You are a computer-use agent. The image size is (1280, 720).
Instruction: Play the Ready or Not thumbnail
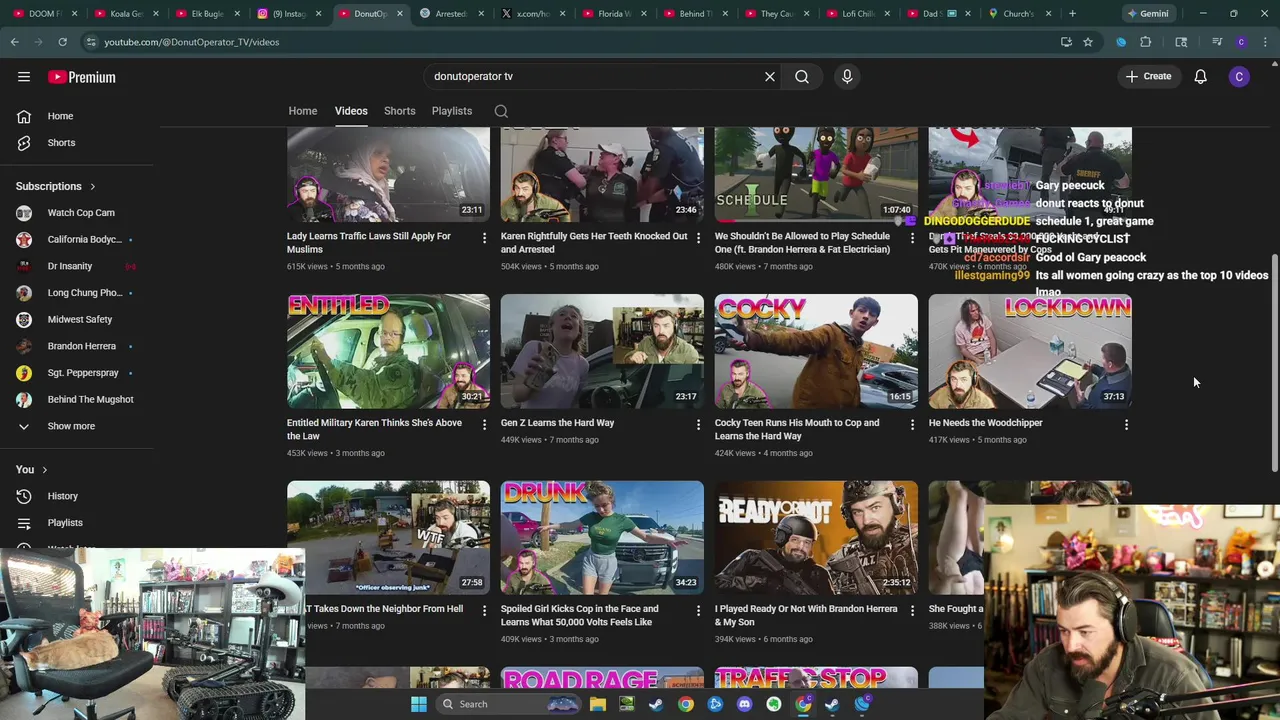(x=816, y=538)
